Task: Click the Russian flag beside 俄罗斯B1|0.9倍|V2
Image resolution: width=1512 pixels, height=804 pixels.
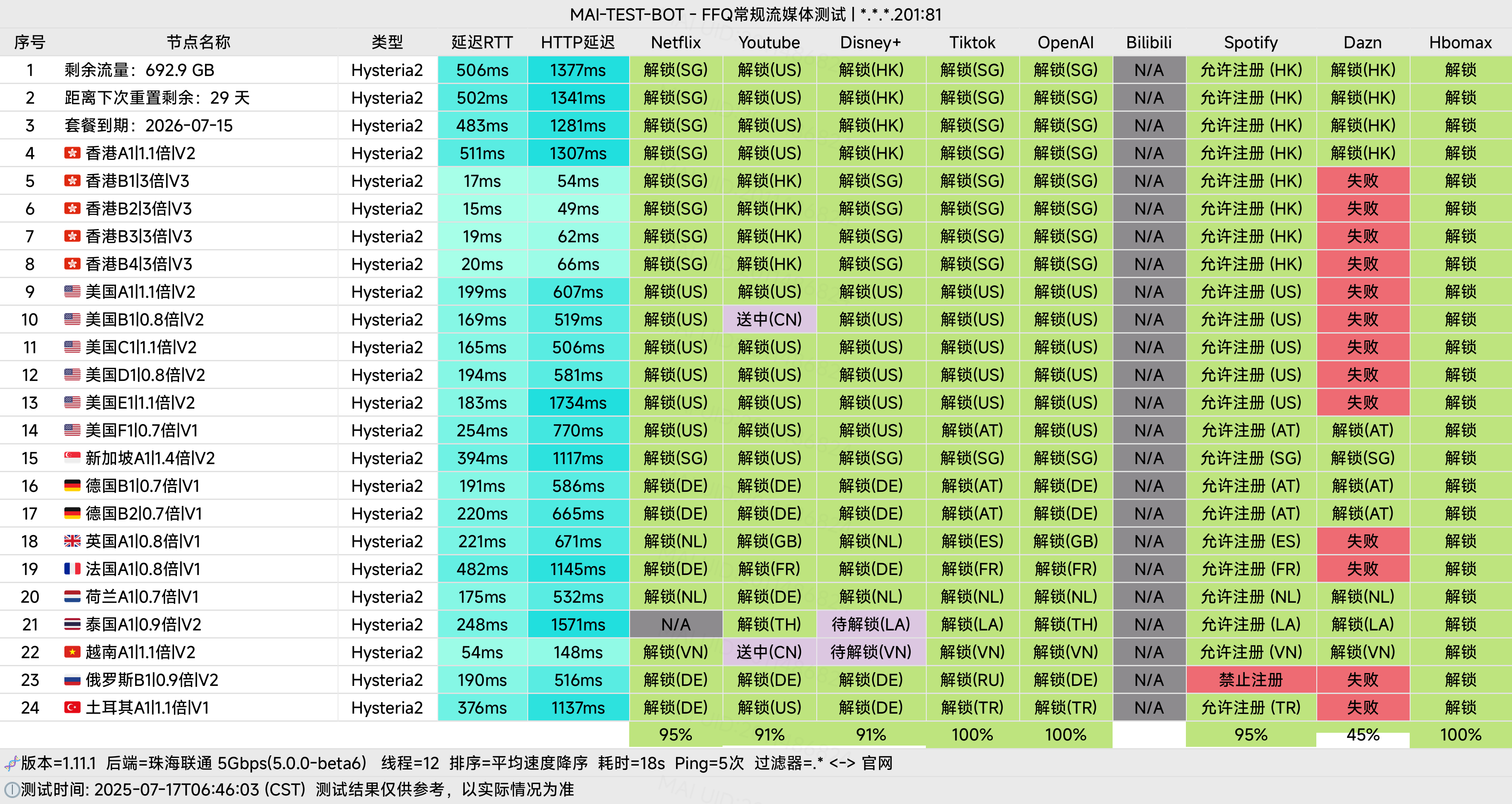Action: click(x=72, y=680)
